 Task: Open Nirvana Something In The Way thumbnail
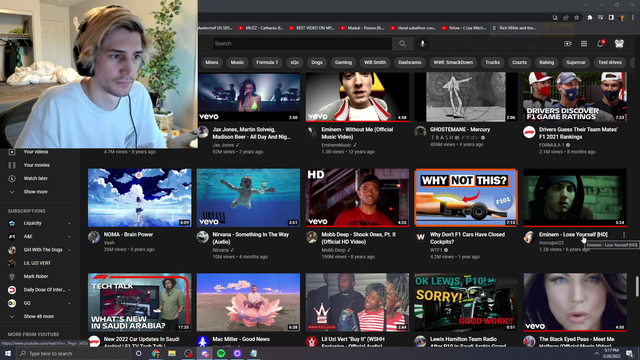(x=248, y=198)
